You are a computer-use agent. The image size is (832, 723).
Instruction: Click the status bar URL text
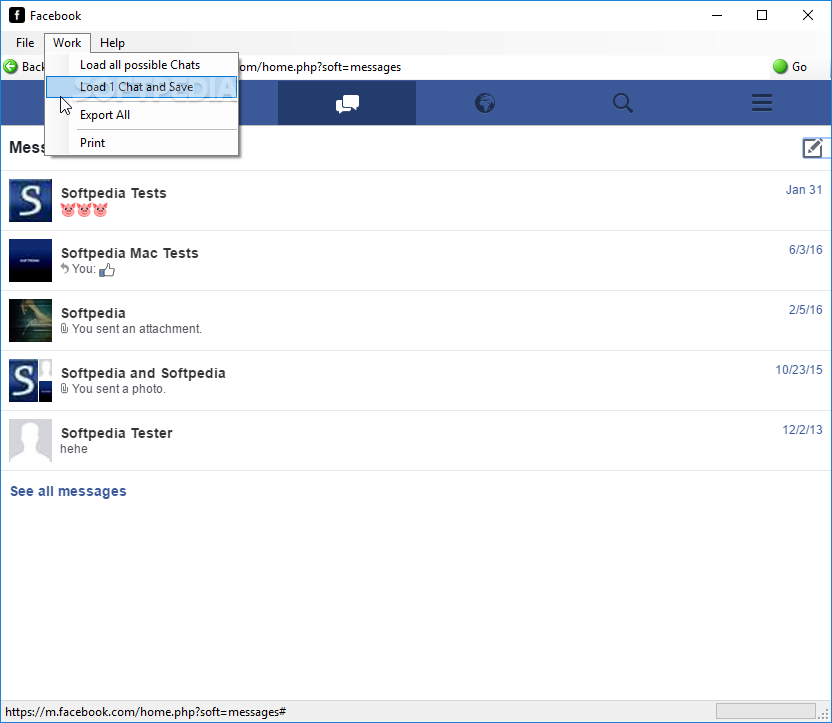[x=145, y=712]
